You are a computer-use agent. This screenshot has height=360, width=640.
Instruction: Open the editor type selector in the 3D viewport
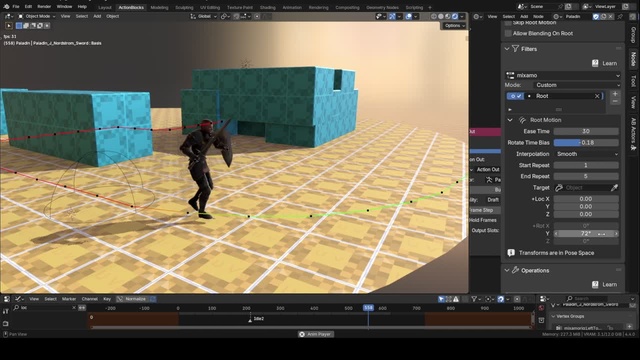point(8,16)
